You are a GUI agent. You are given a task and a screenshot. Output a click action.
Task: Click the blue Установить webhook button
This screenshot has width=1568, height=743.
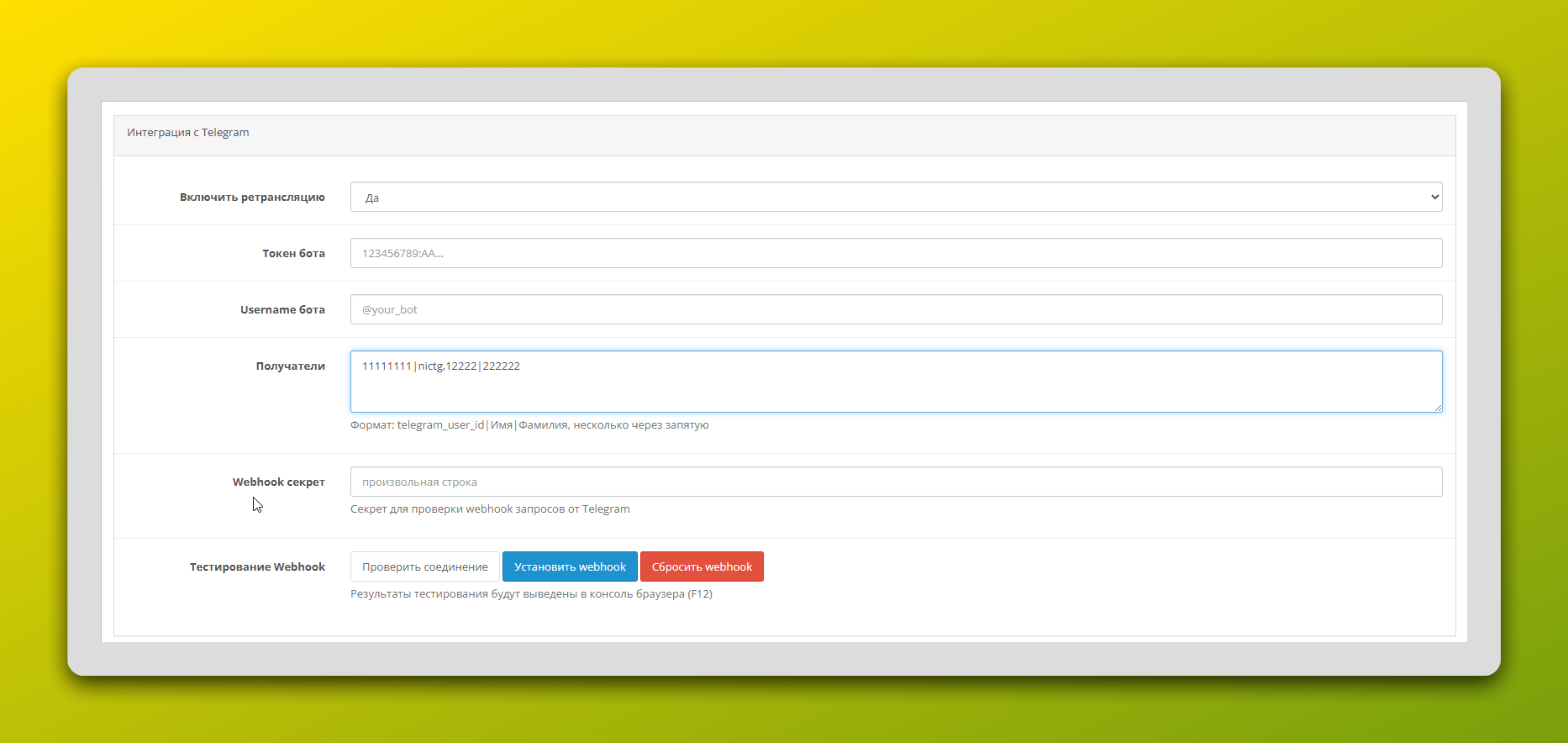(x=570, y=566)
